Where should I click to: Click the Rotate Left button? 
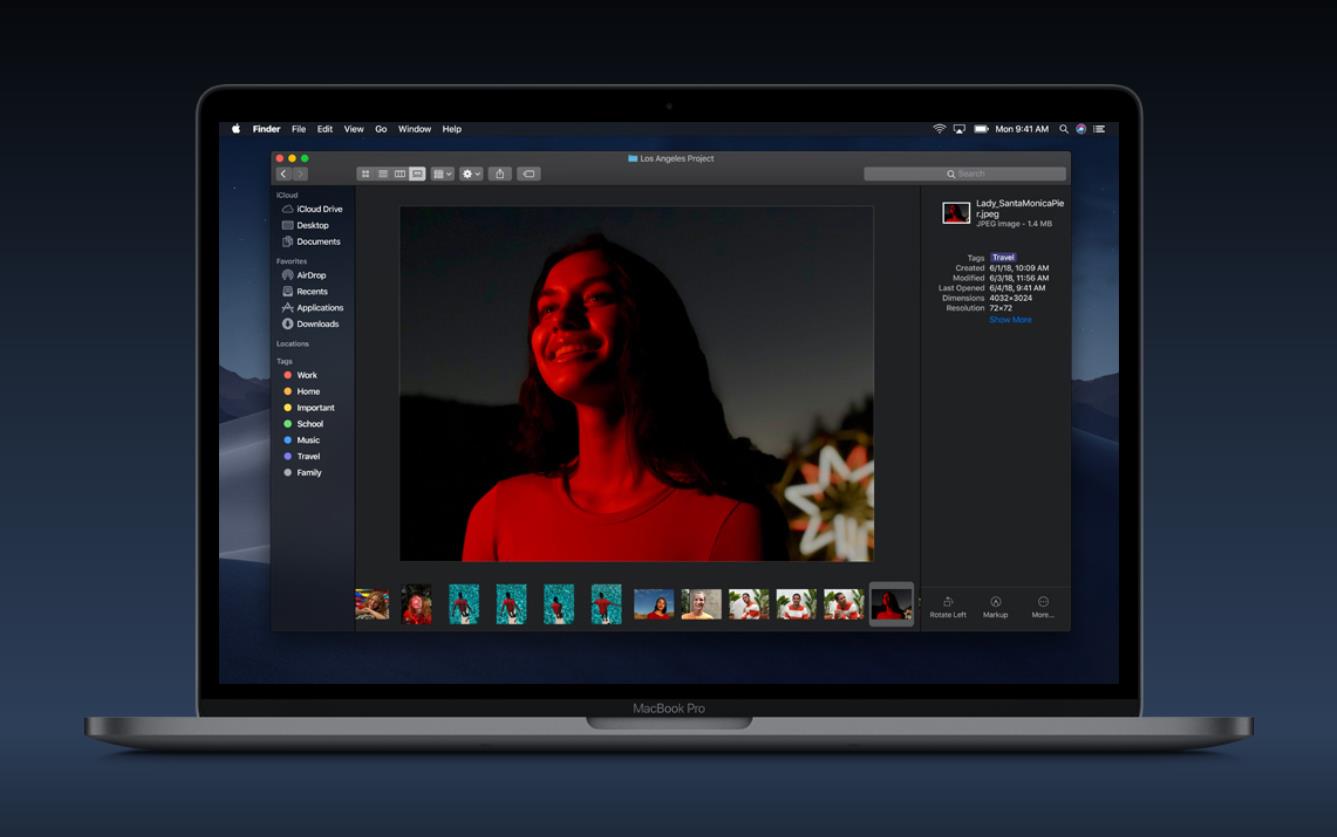(x=948, y=607)
